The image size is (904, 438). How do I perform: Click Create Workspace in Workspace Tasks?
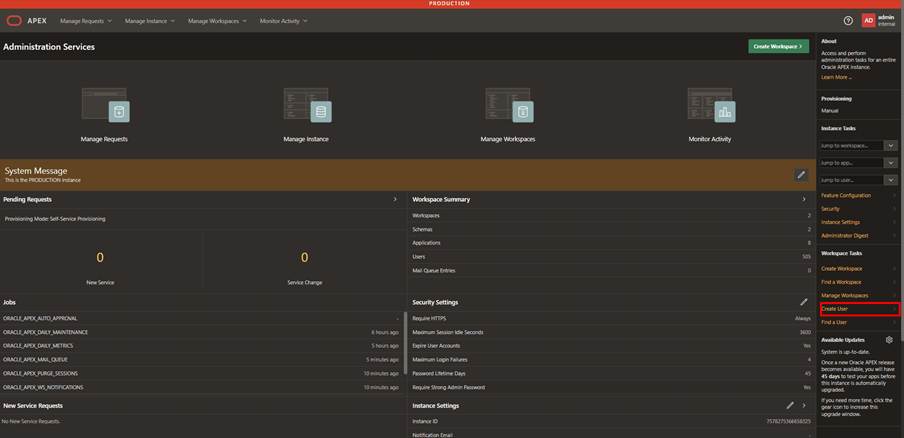(x=842, y=269)
